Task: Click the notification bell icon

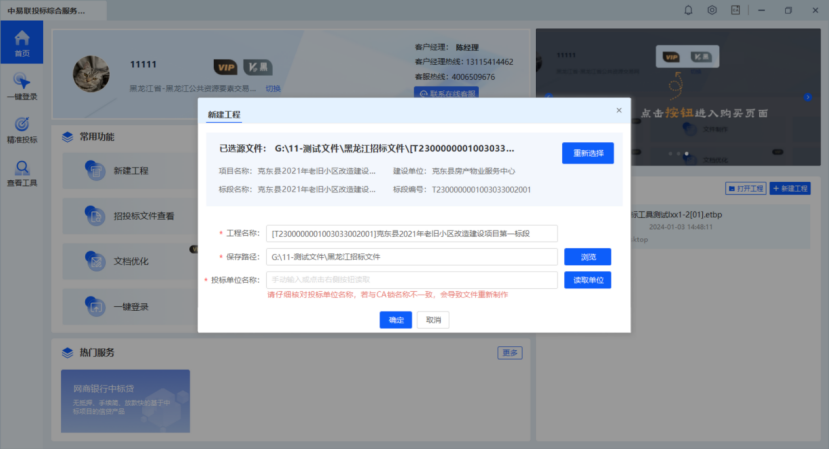Action: click(x=688, y=10)
